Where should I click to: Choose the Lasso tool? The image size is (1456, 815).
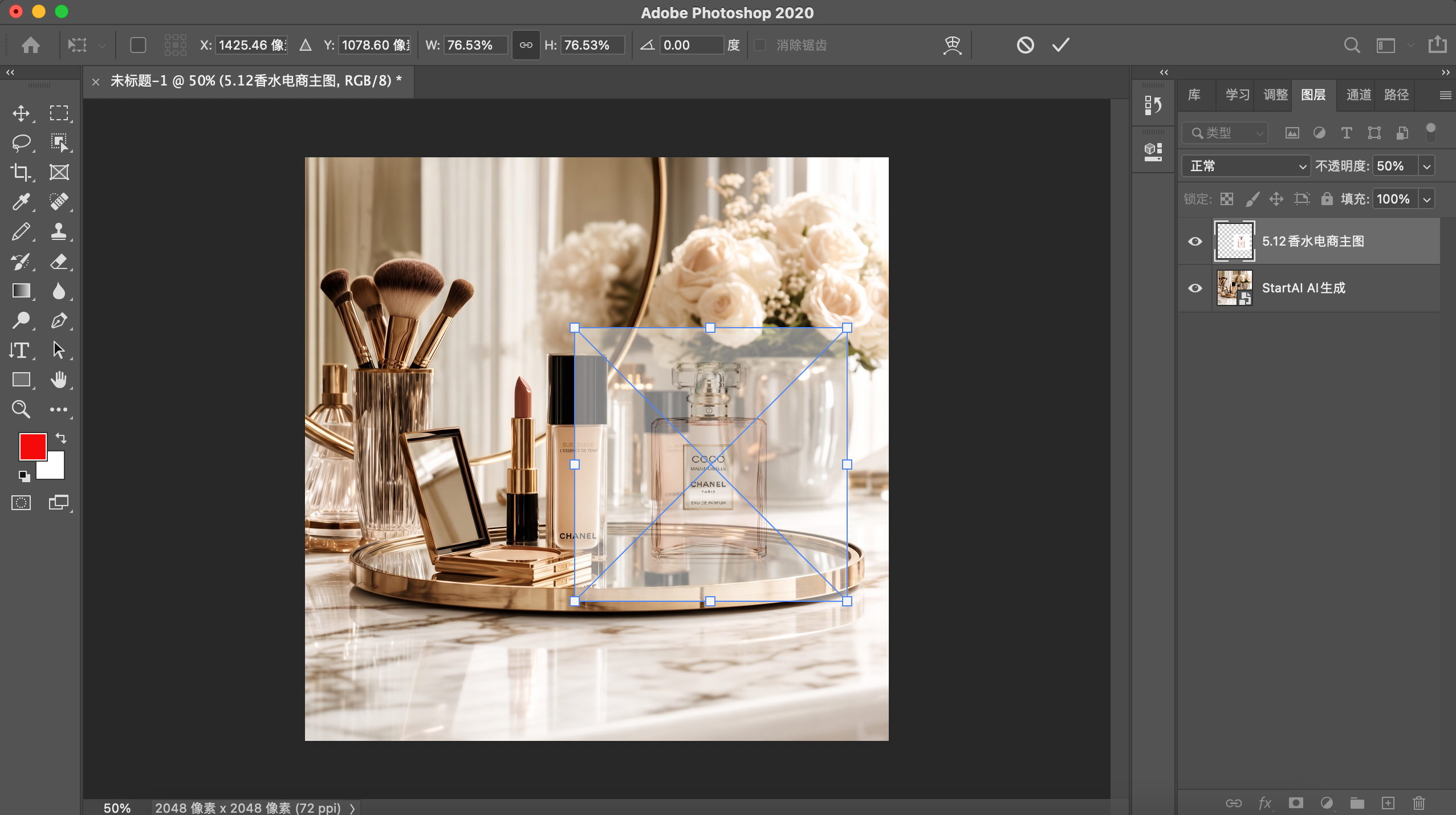click(x=21, y=142)
